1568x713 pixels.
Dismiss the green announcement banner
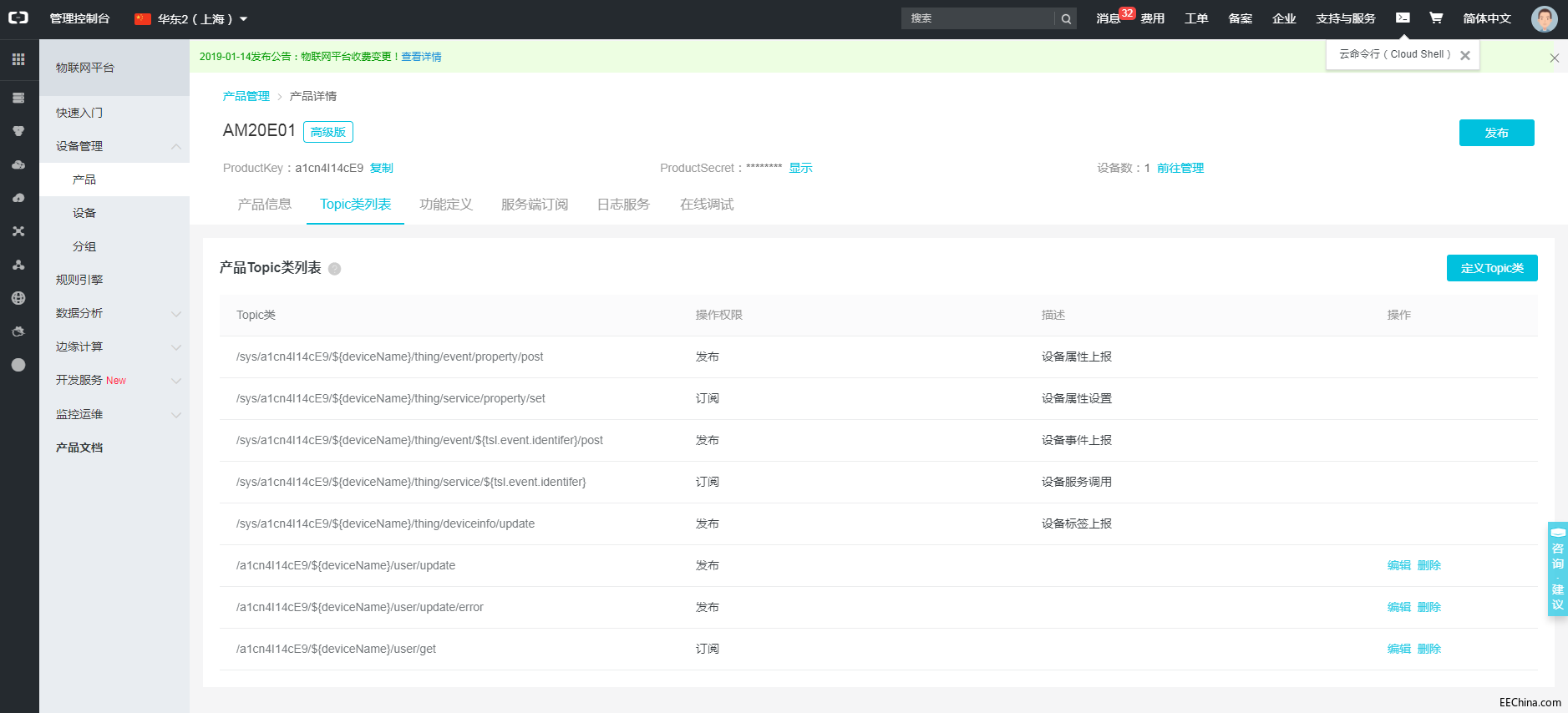pos(1554,58)
